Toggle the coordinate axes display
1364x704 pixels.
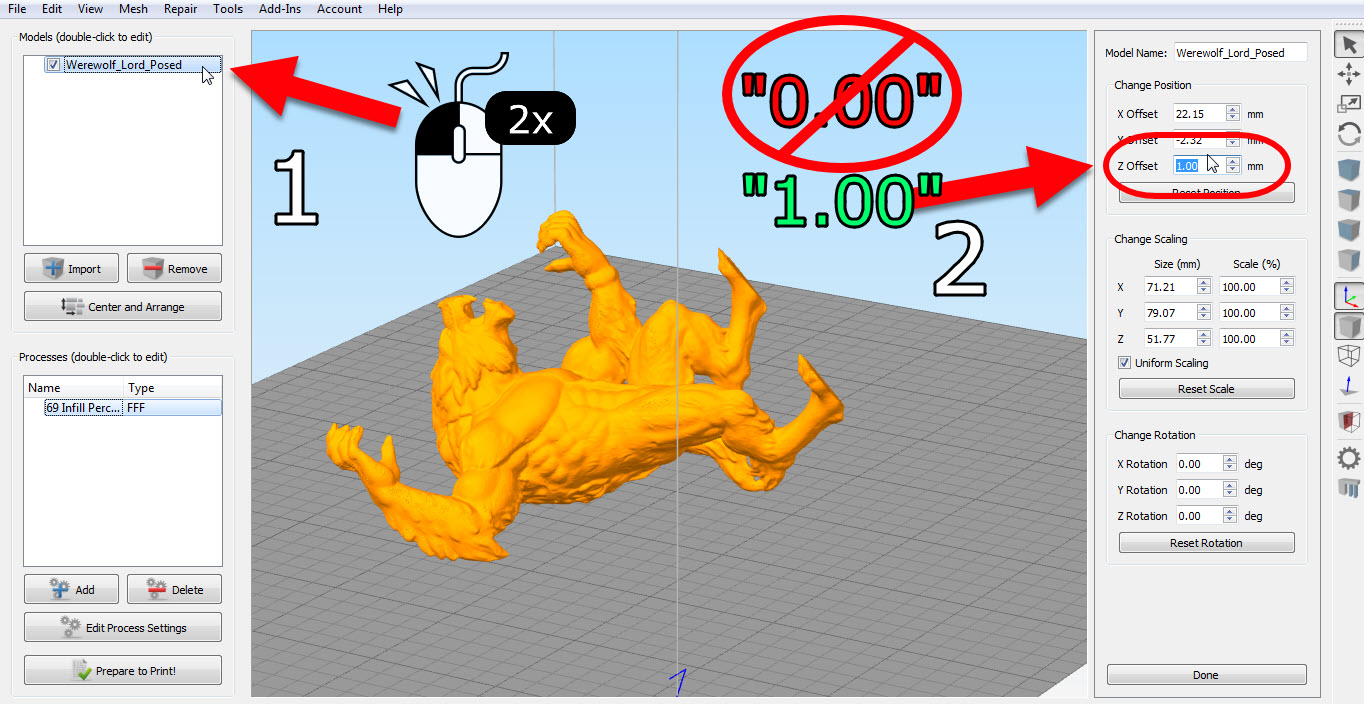1348,296
